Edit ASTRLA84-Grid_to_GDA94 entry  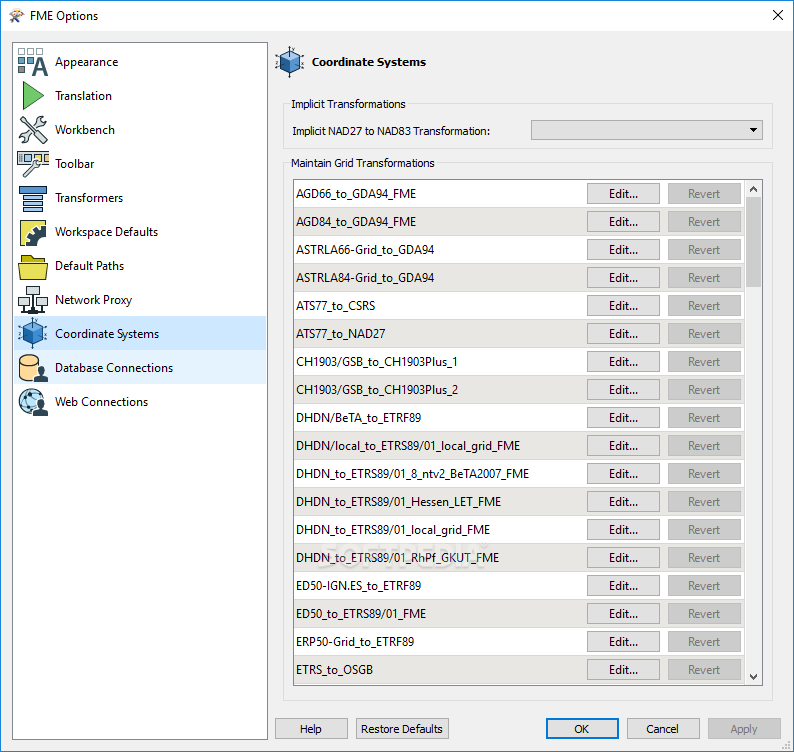[x=623, y=278]
